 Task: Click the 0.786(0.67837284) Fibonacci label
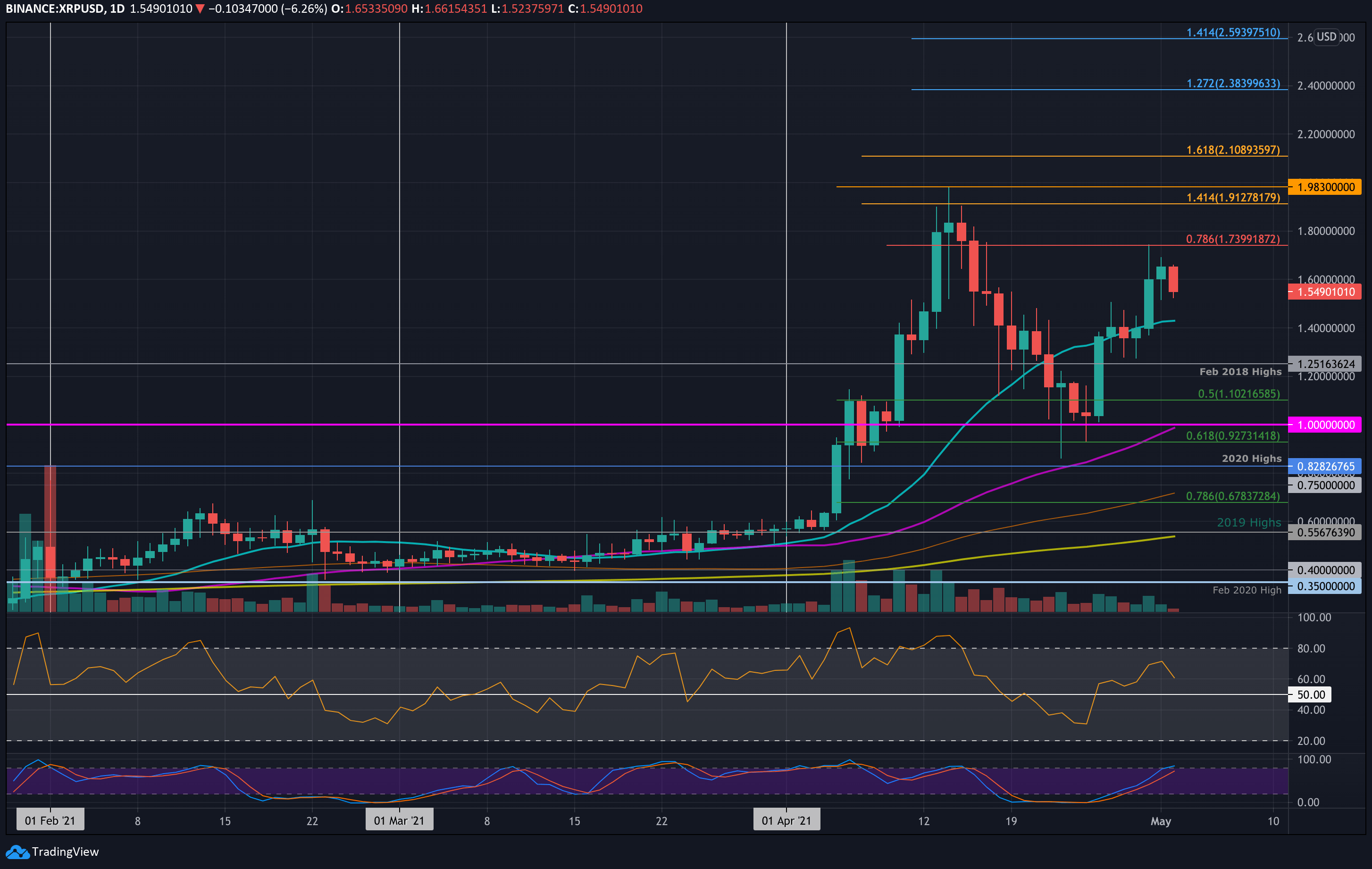click(x=1233, y=496)
